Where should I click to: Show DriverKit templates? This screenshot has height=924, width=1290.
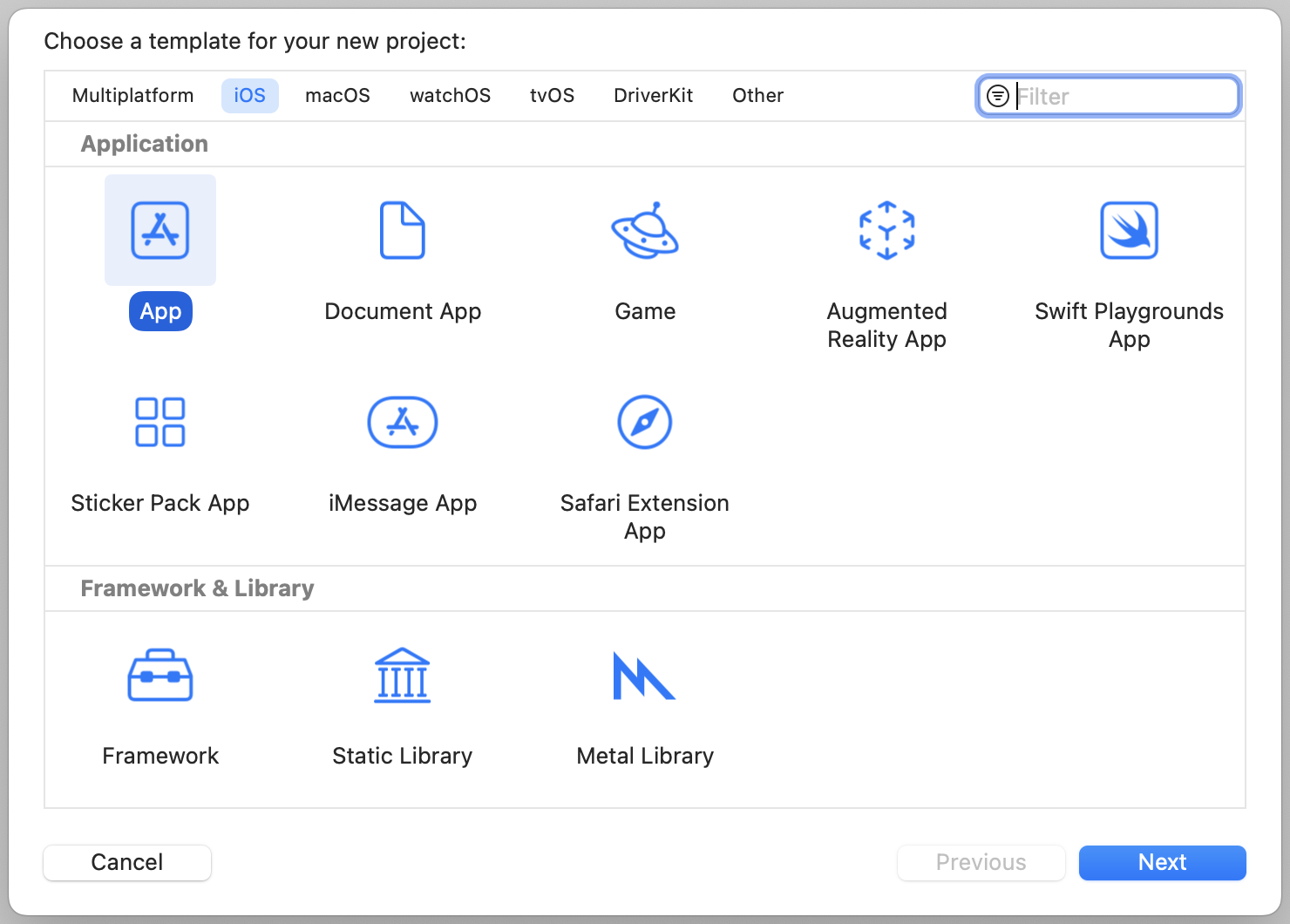click(653, 96)
